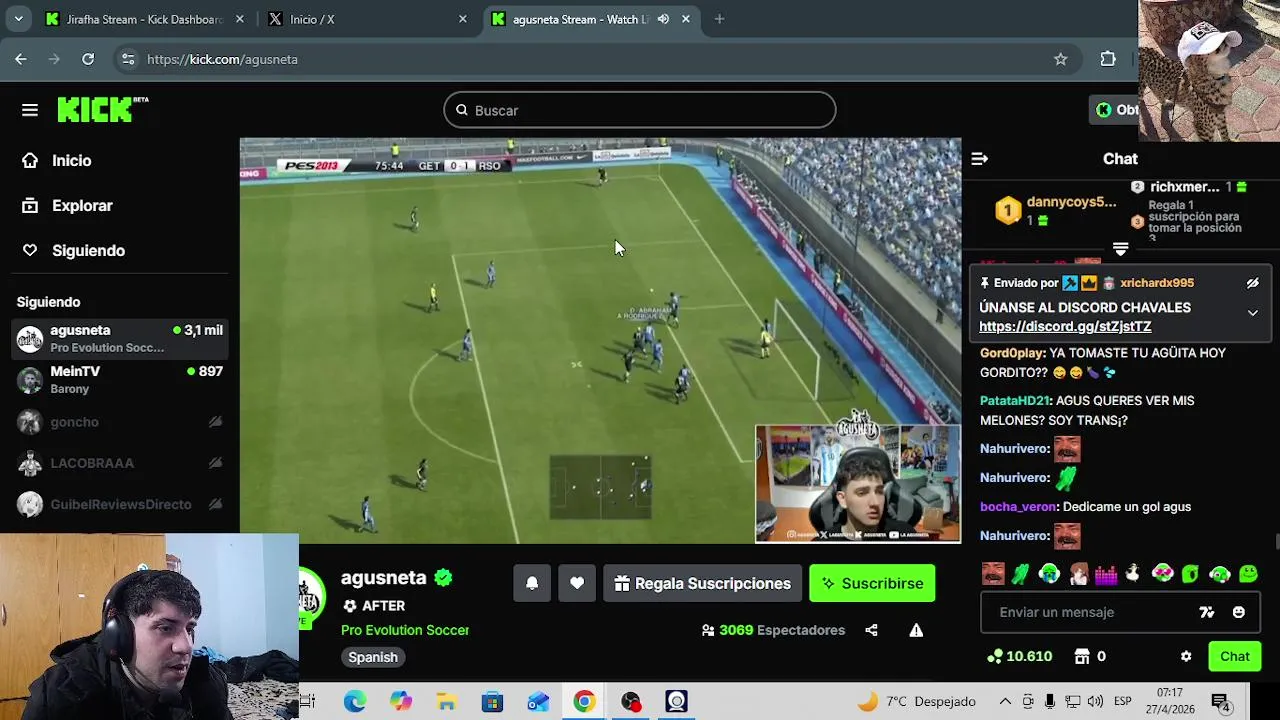The width and height of the screenshot is (1280, 720).
Task: Open goncho channel in following list
Action: click(x=120, y=422)
